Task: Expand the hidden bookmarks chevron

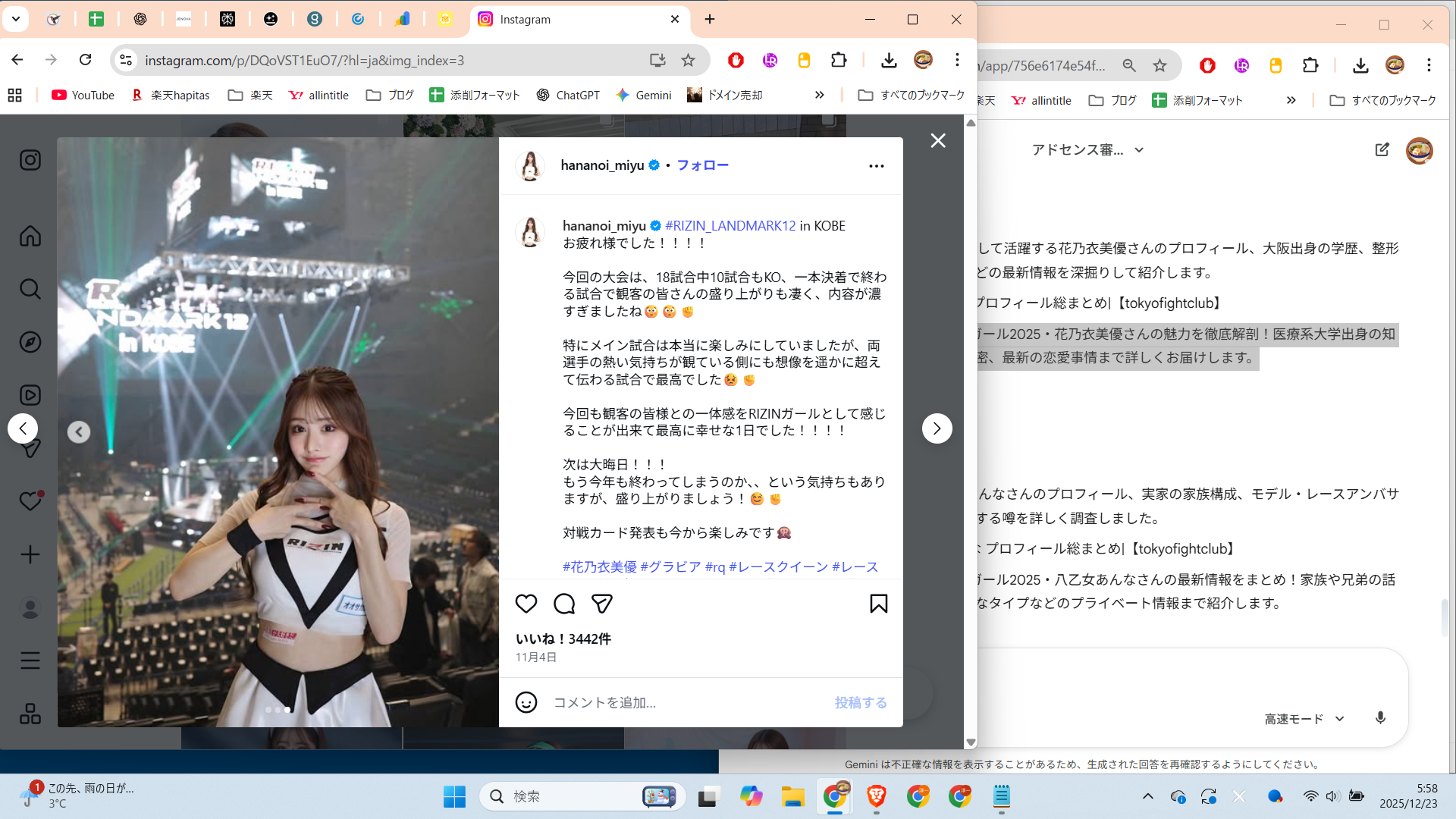Action: click(819, 95)
